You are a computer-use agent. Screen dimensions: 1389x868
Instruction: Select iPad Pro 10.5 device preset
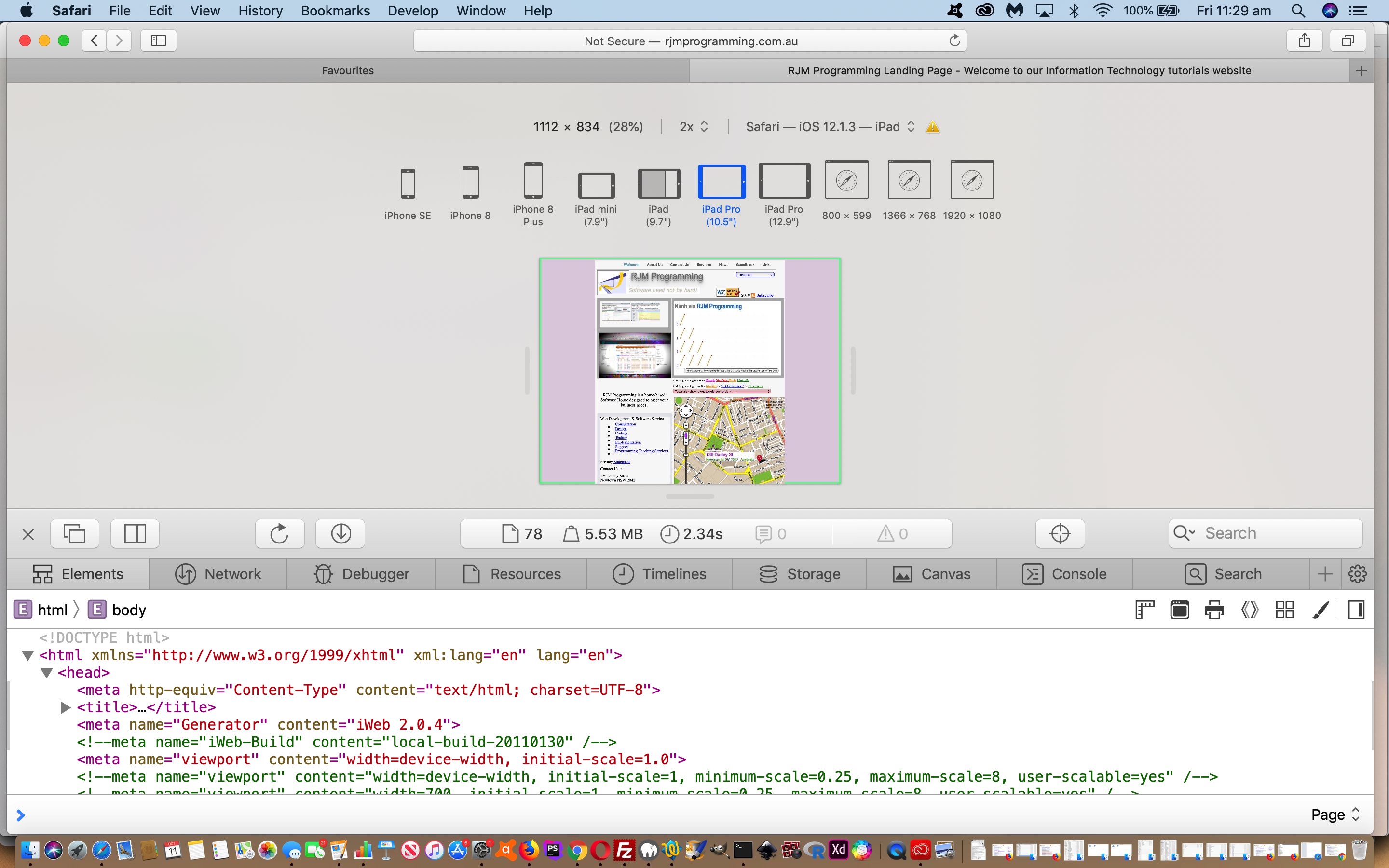(720, 190)
